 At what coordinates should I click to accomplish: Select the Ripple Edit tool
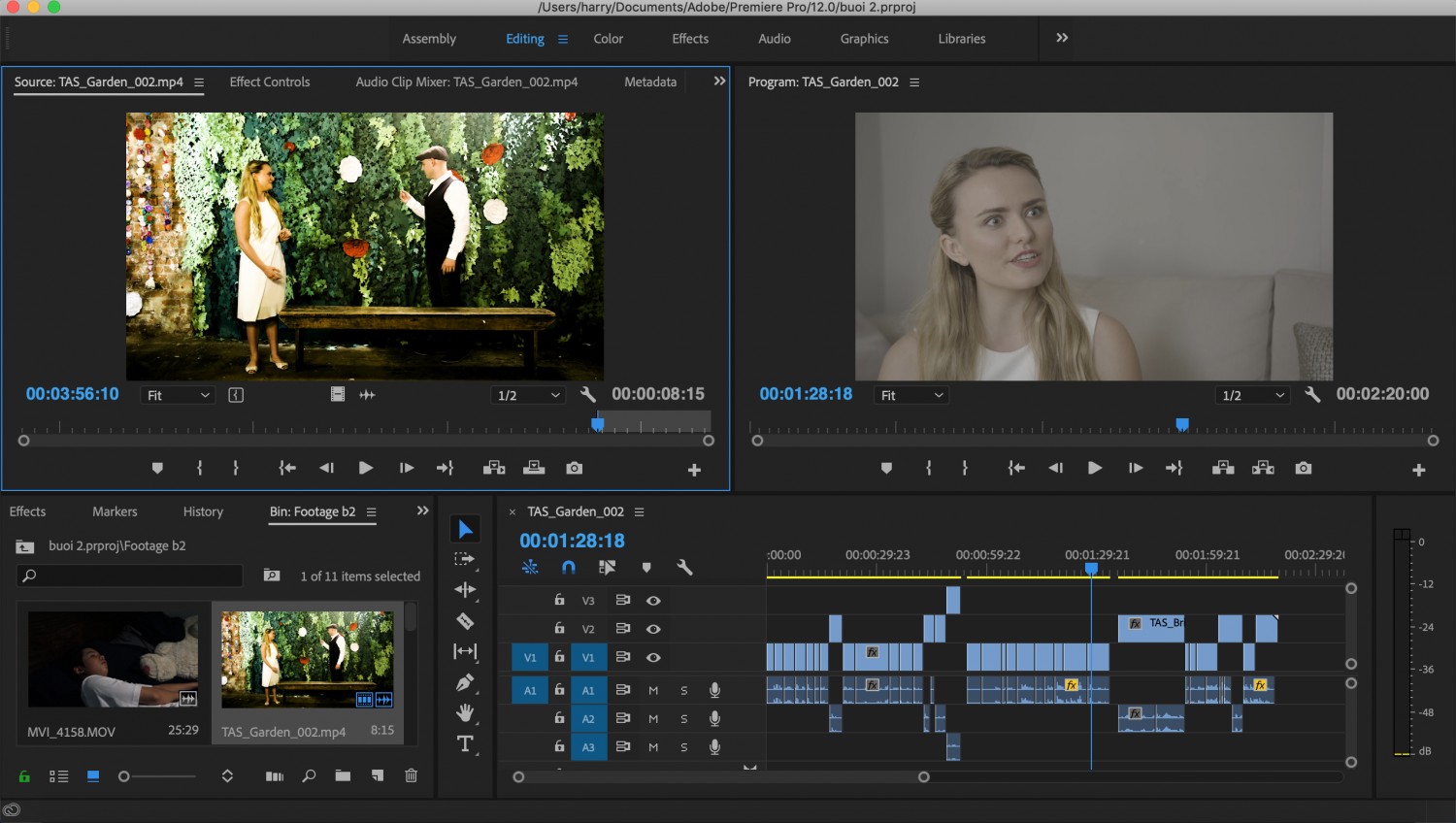[465, 590]
